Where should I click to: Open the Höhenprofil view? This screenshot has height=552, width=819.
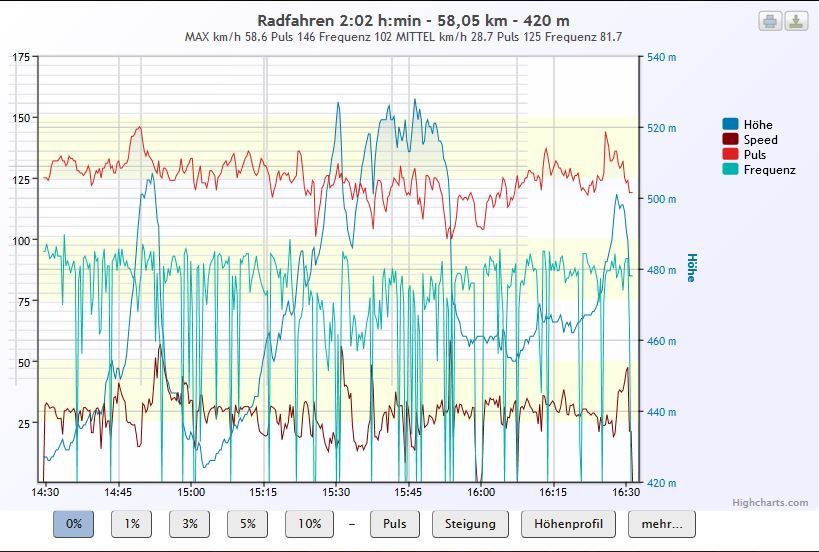[568, 524]
